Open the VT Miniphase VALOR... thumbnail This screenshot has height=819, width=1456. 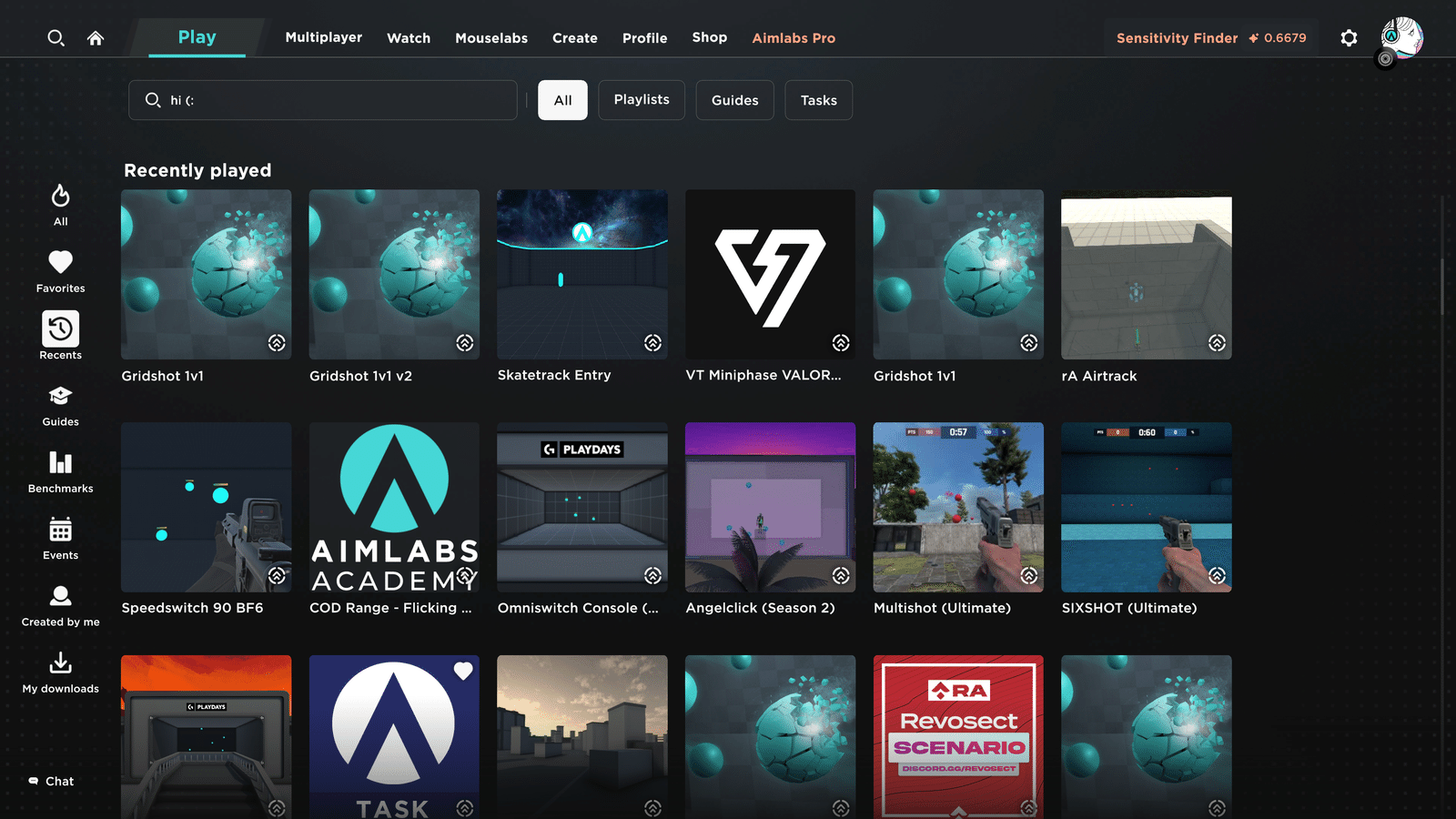coord(770,274)
